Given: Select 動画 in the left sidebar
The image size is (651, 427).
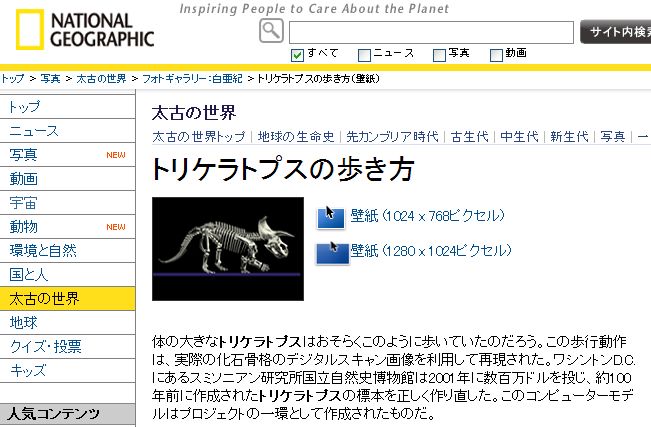Looking at the screenshot, I should pos(67,179).
